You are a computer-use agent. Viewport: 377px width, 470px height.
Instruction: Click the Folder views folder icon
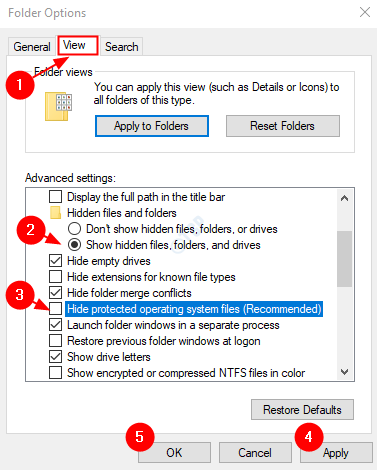coord(58,106)
